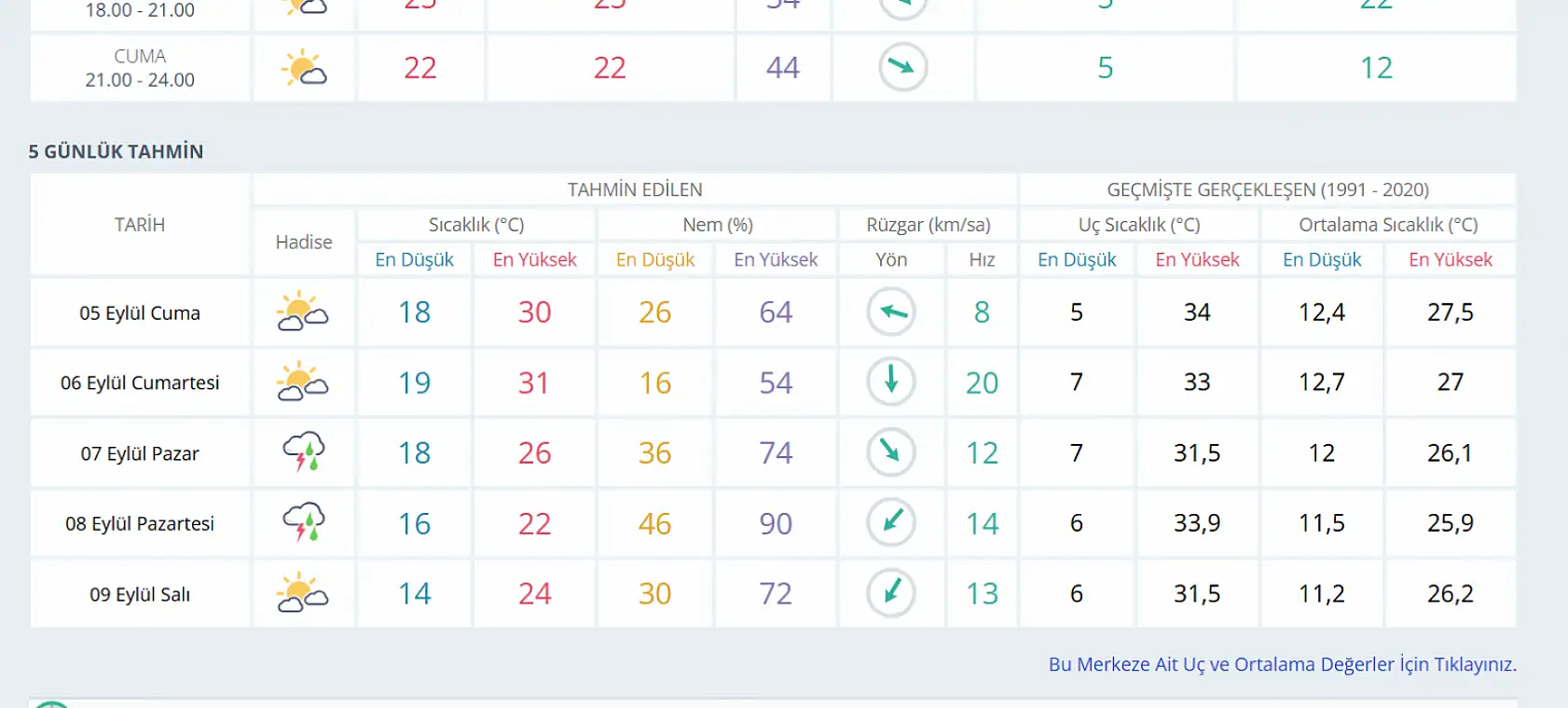Click the wind direction arrow for 06 Eylül Cumartesi
Viewport: 1568px width, 708px height.
[891, 382]
